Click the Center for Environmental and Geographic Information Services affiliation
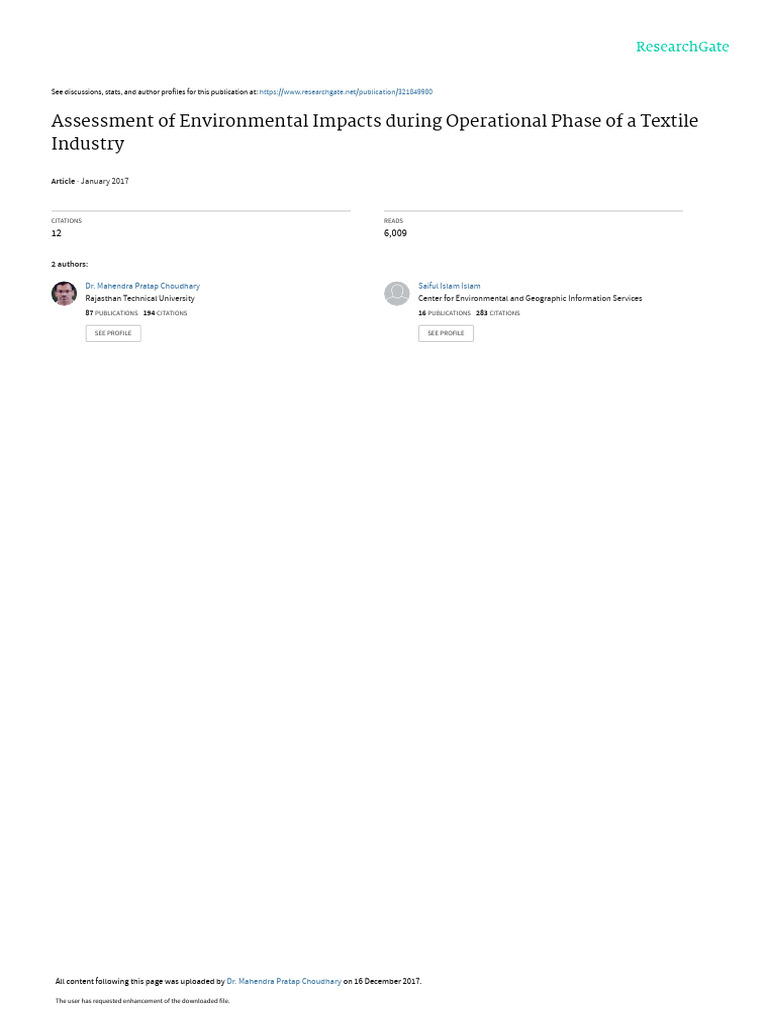Image resolution: width=768 pixels, height=1024 pixels. click(x=530, y=298)
